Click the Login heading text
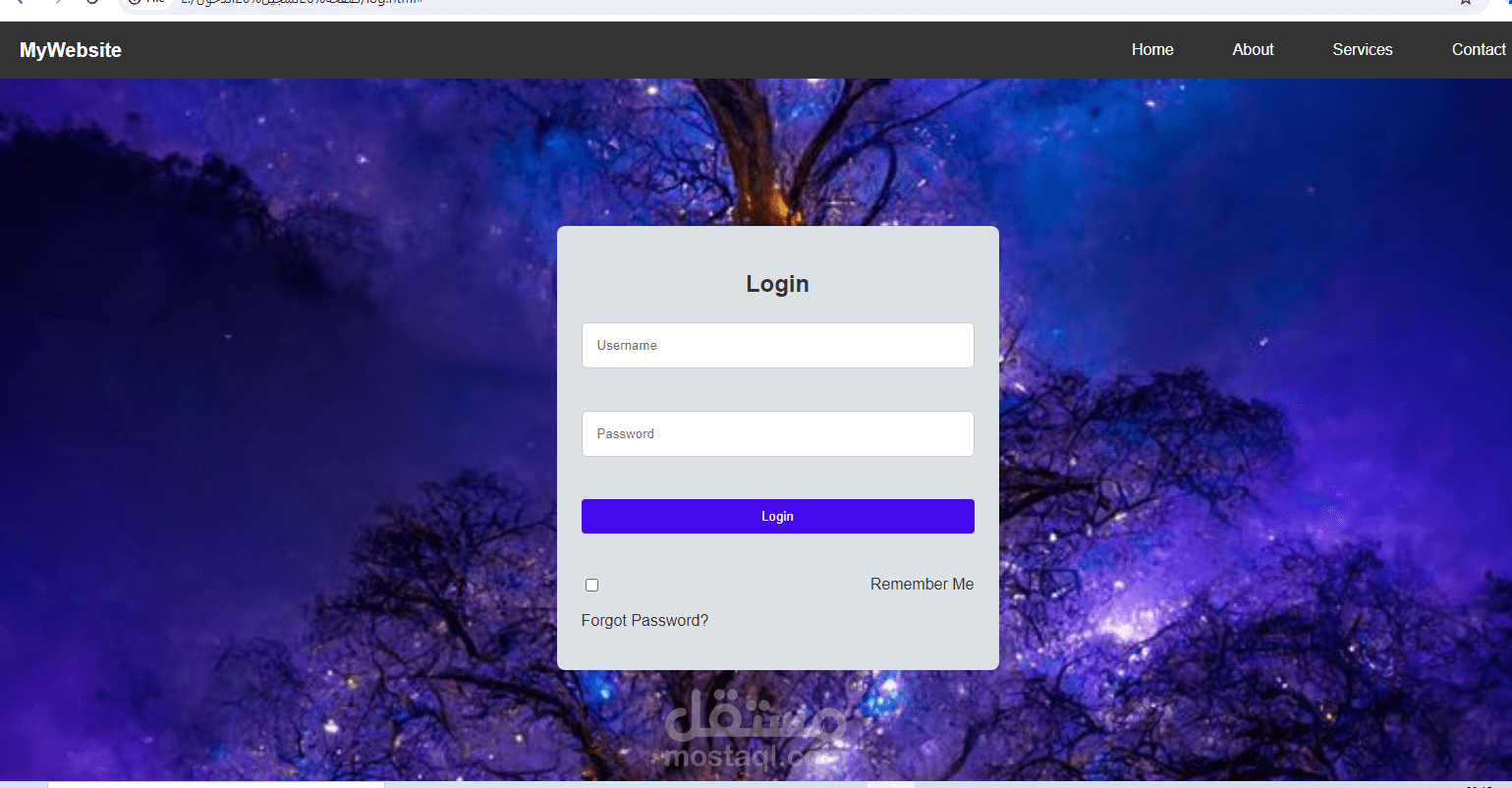 click(777, 284)
